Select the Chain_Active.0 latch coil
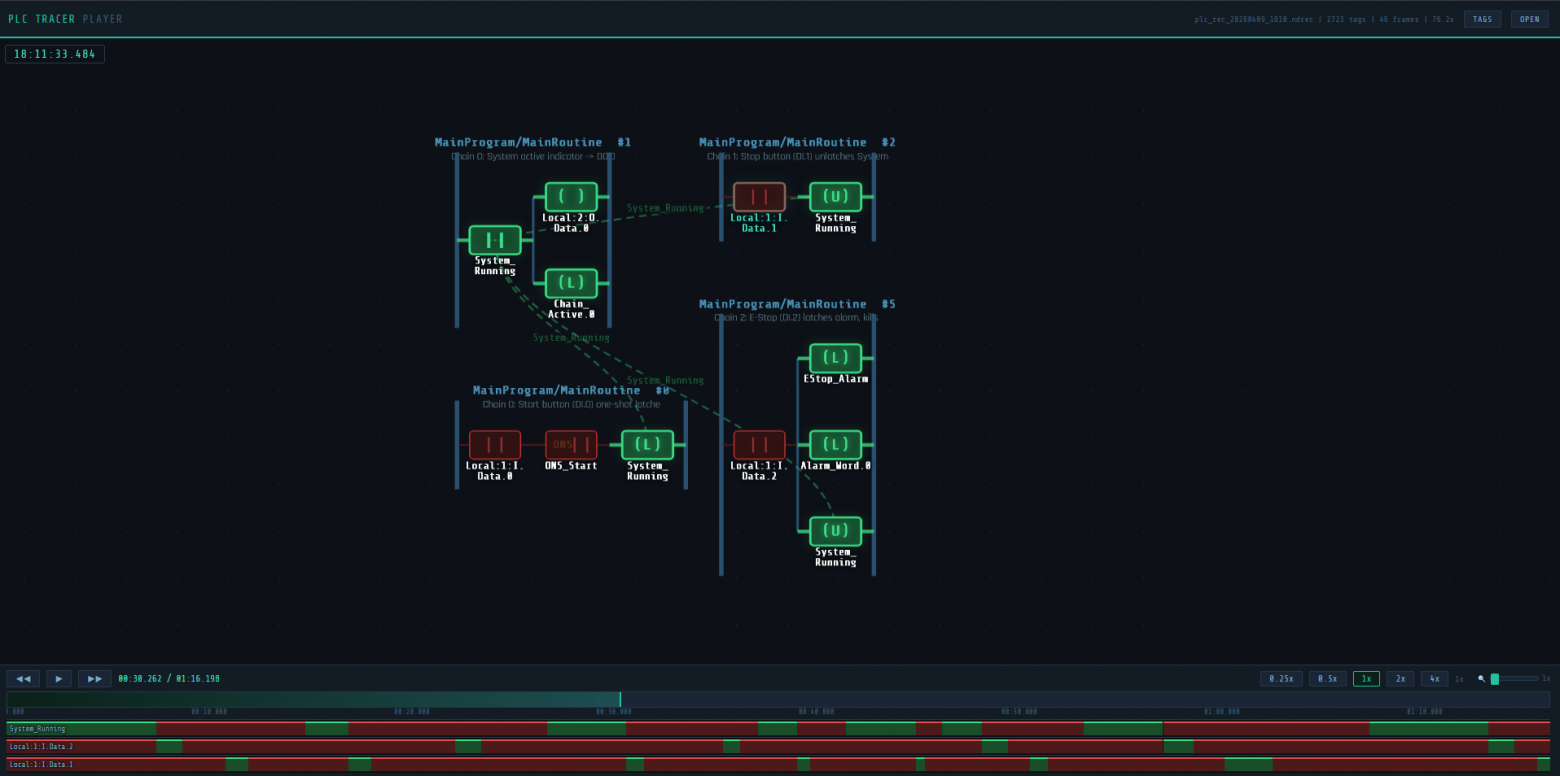 click(x=571, y=283)
